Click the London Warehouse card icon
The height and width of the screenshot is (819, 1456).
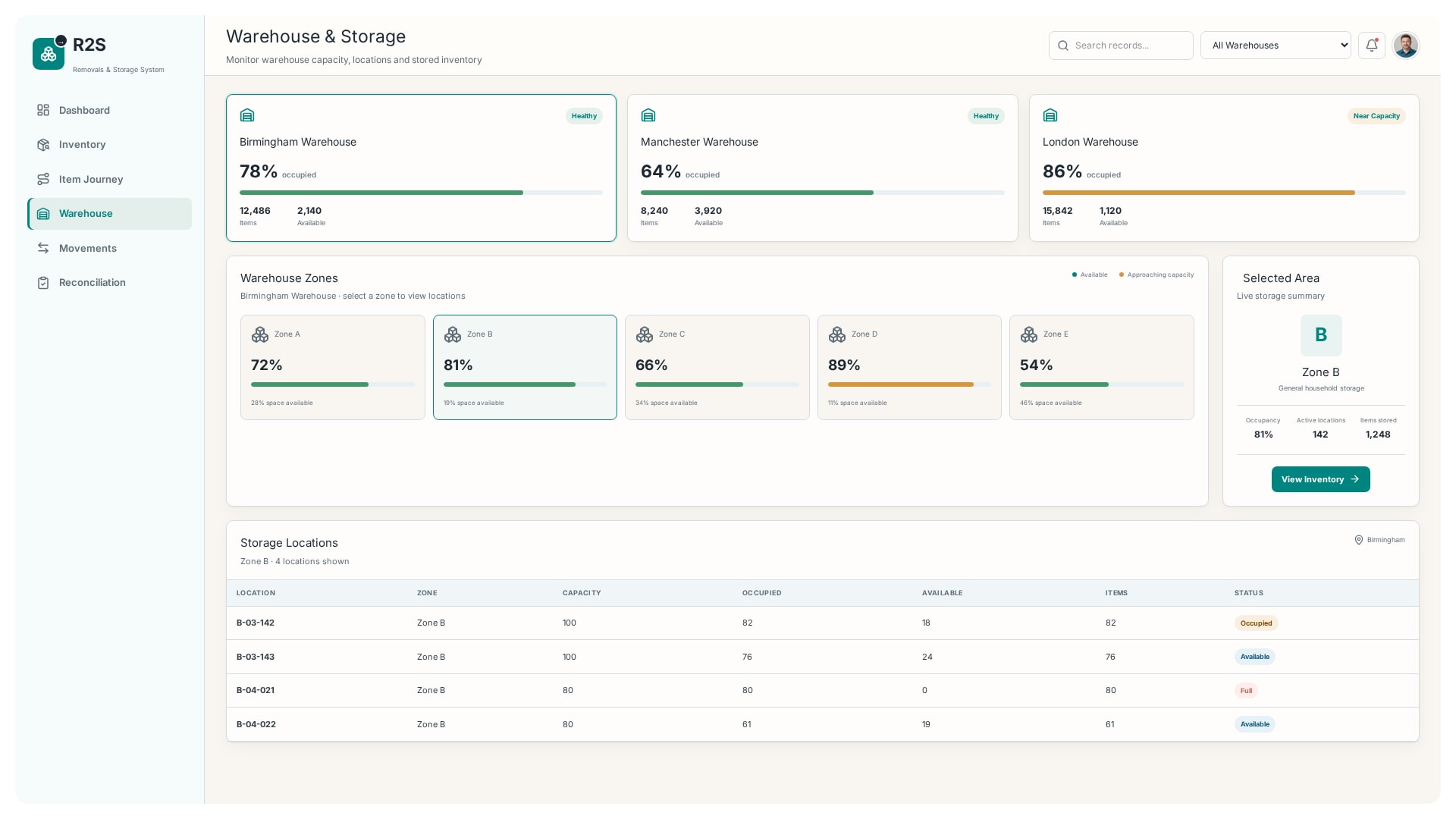[1050, 115]
